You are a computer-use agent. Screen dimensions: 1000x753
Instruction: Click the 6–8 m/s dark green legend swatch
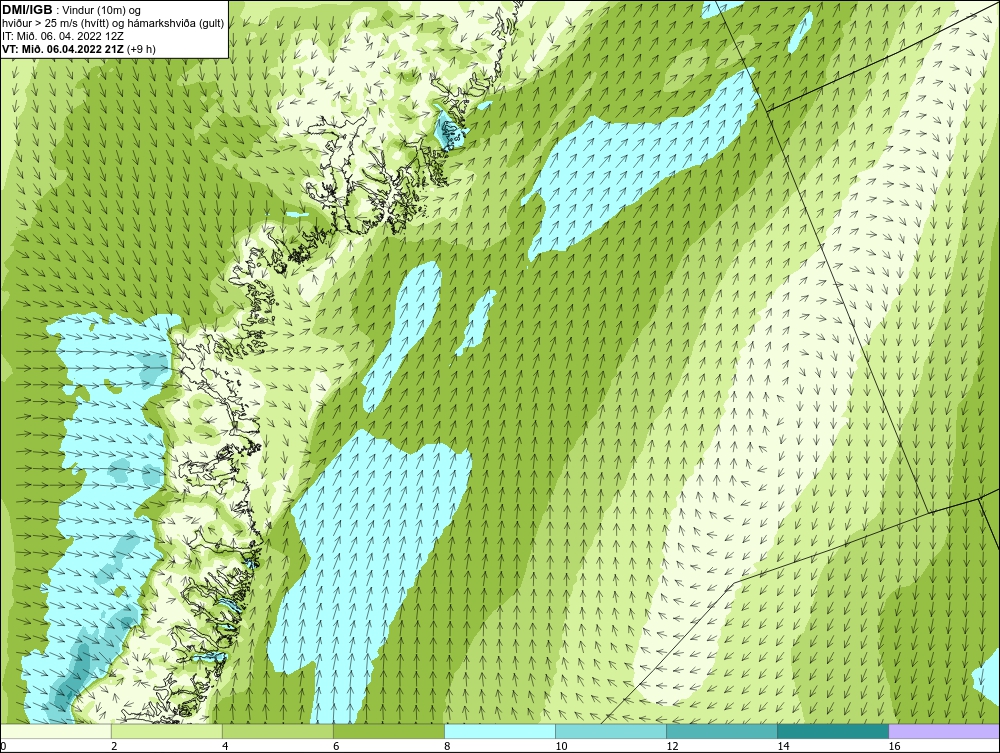tap(389, 731)
